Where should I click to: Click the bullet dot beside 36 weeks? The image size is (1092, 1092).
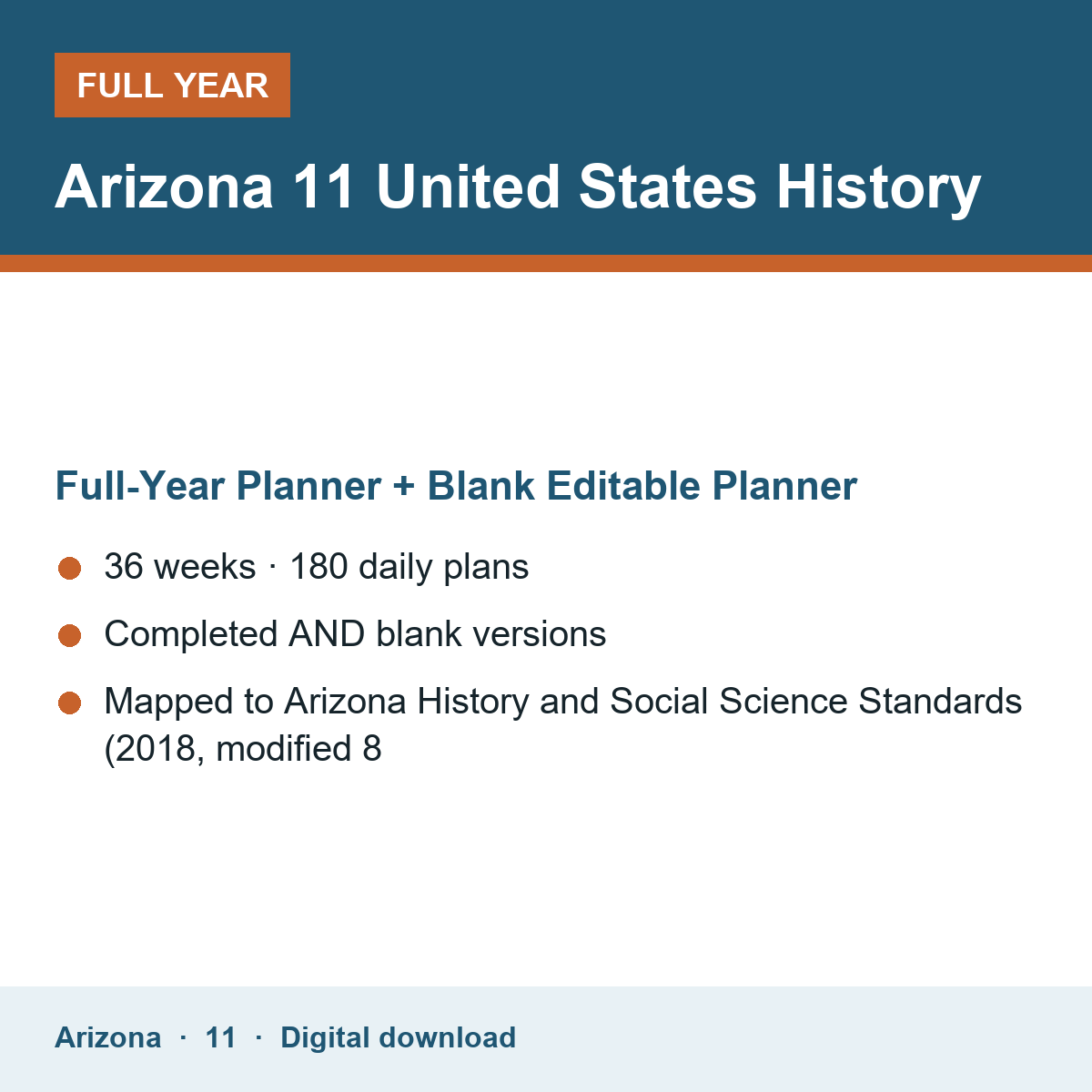click(x=70, y=569)
